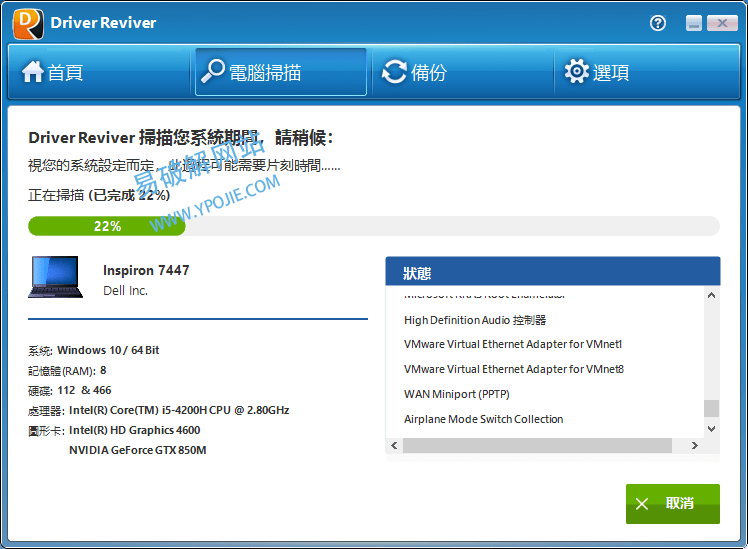Select 'VMware Virtual Ethernet Adapter for VMnet1'
748x549 pixels.
(513, 344)
